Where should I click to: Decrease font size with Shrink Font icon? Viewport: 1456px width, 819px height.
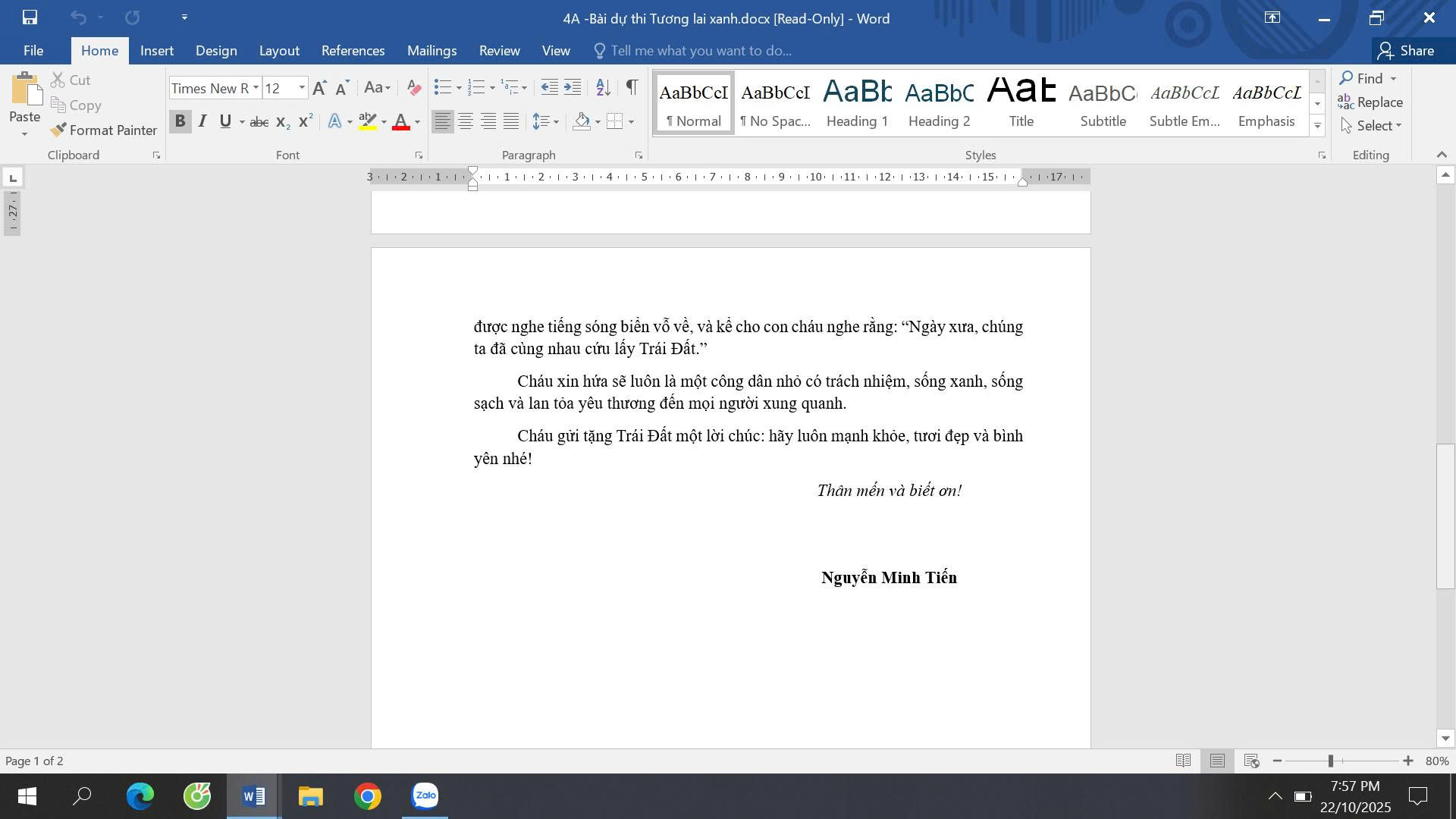pos(343,88)
